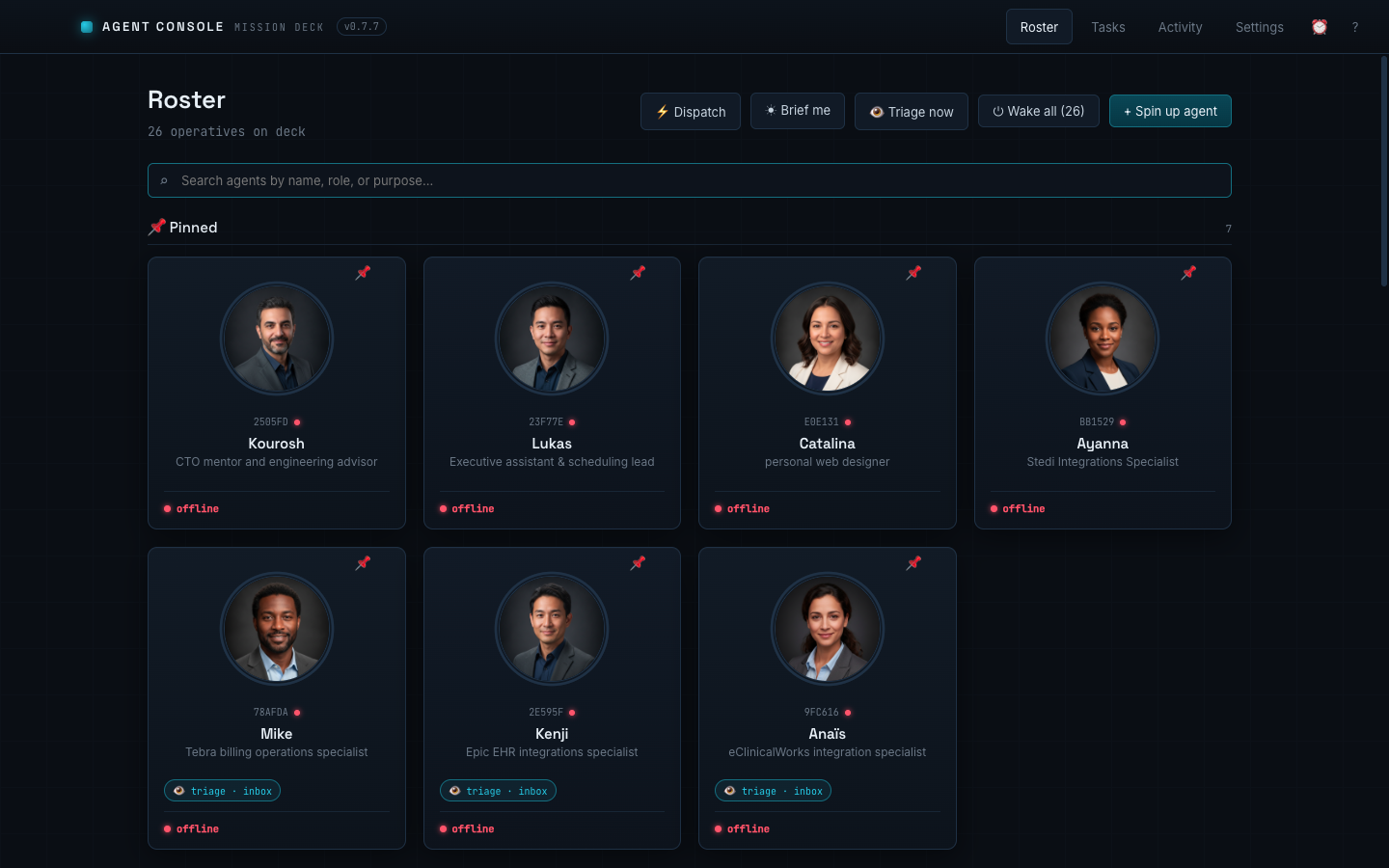Screen dimensions: 1389x868
Task: Focus the agent search field
Action: pos(690,180)
